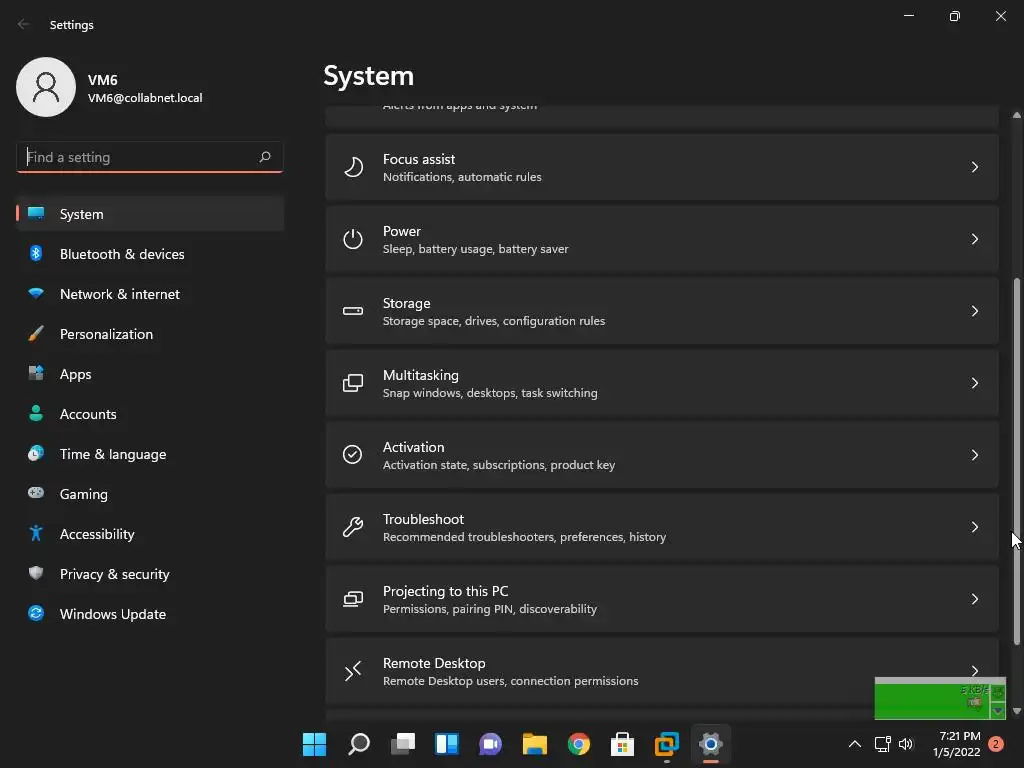Click the Accounts person icon
Image resolution: width=1024 pixels, height=768 pixels.
click(36, 413)
